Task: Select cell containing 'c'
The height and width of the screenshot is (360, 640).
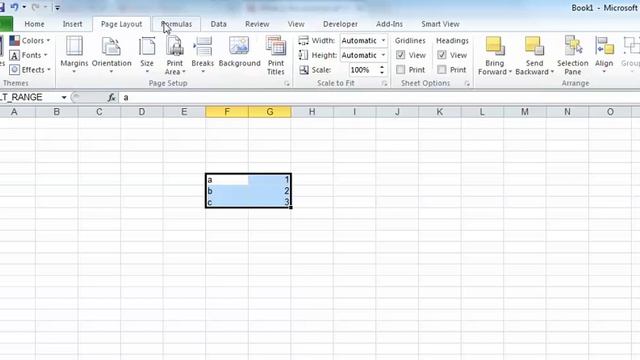Action: point(227,202)
